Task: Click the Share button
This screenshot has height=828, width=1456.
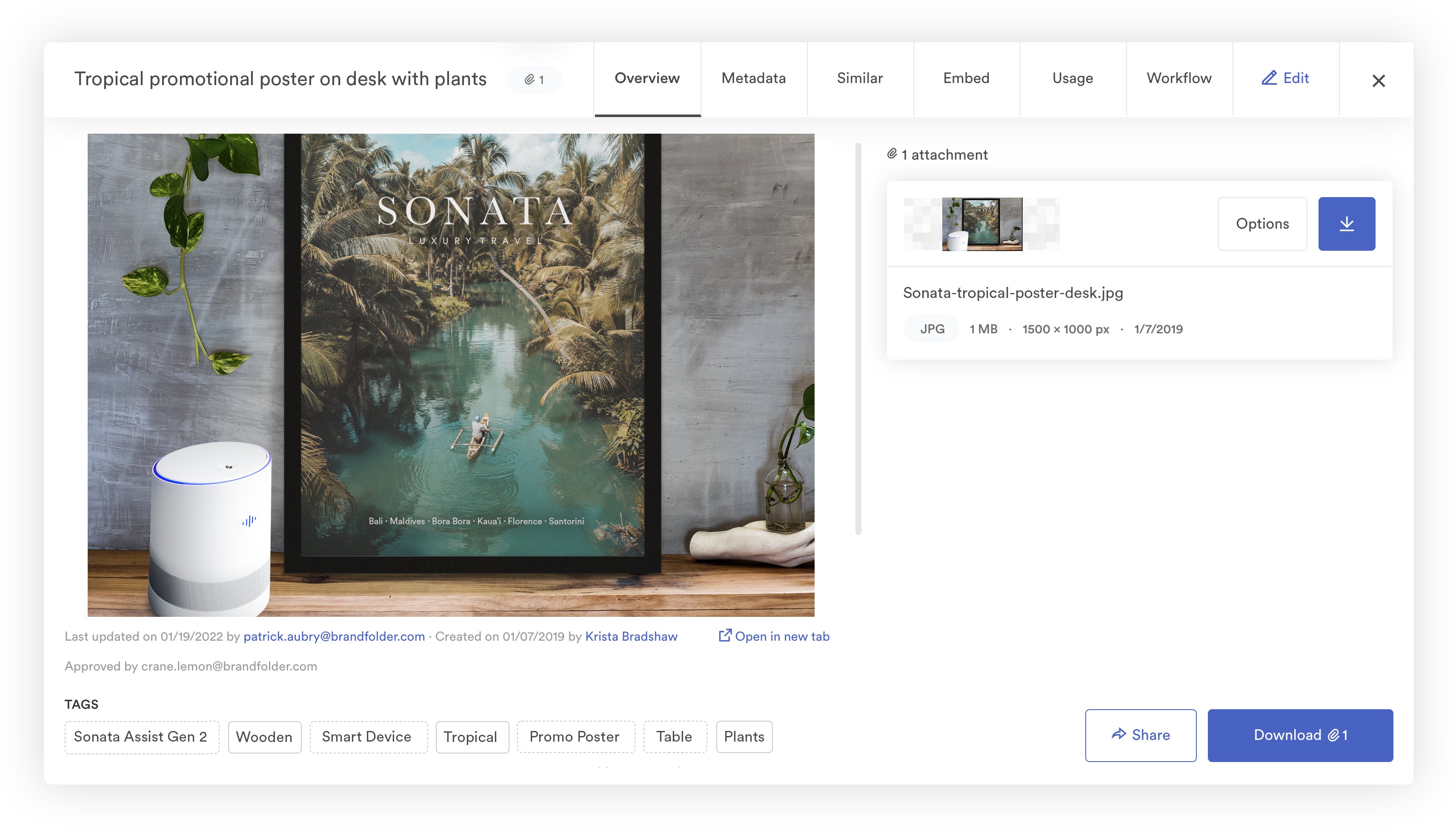Action: (1141, 735)
